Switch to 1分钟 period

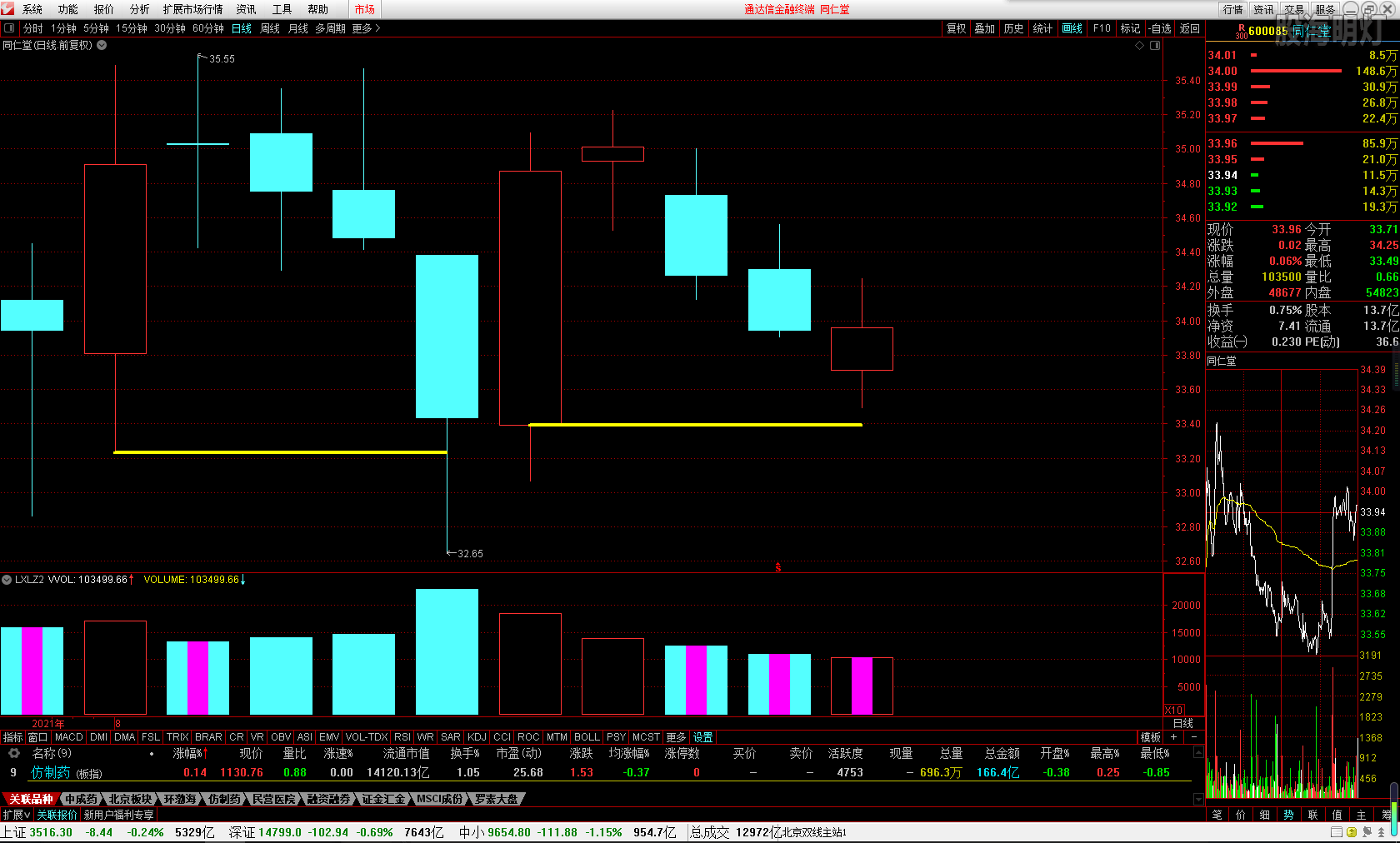[63, 28]
